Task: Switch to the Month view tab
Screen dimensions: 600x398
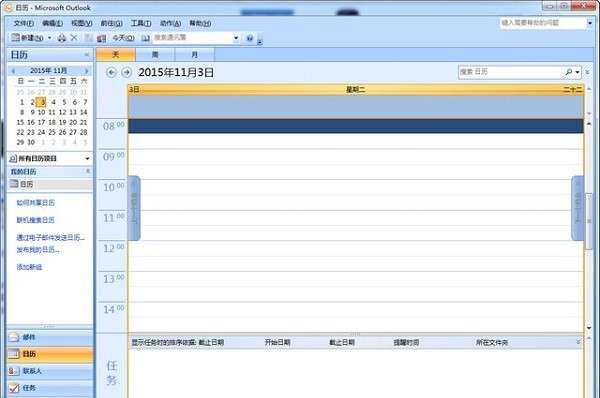Action: tap(194, 54)
